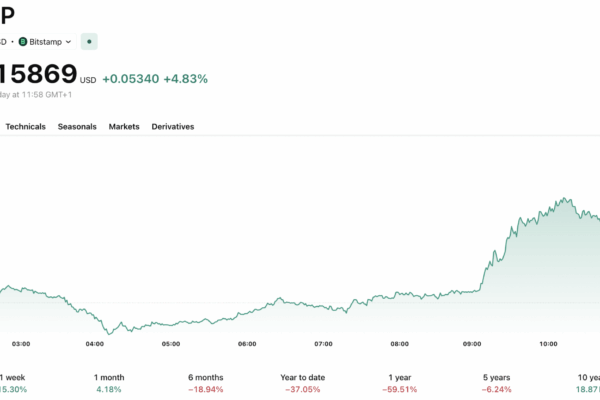Image resolution: width=600 pixels, height=400 pixels.
Task: Open the Markets tab
Action: 124,127
